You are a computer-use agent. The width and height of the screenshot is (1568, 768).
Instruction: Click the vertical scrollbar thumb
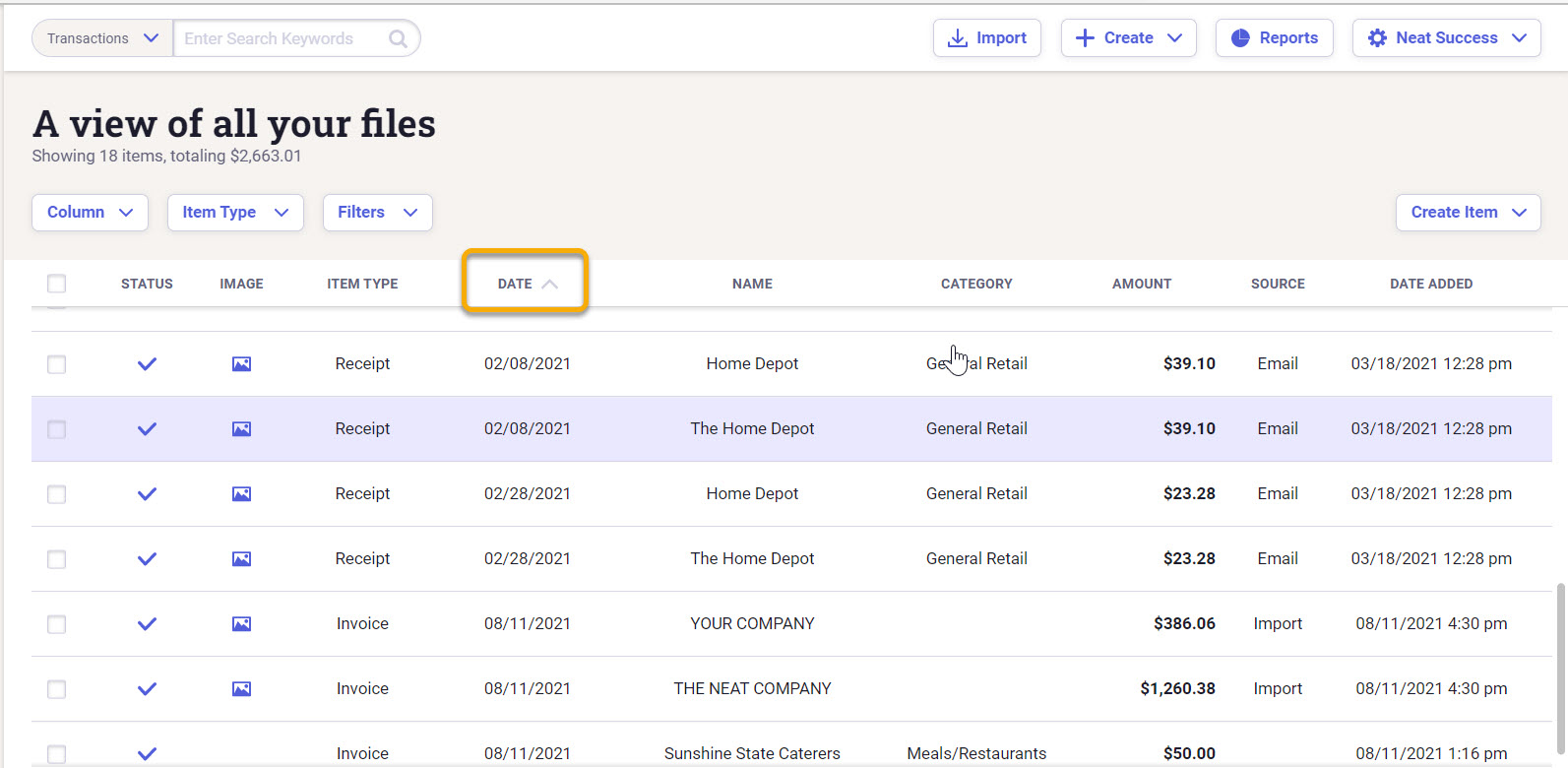pyautogui.click(x=1561, y=670)
